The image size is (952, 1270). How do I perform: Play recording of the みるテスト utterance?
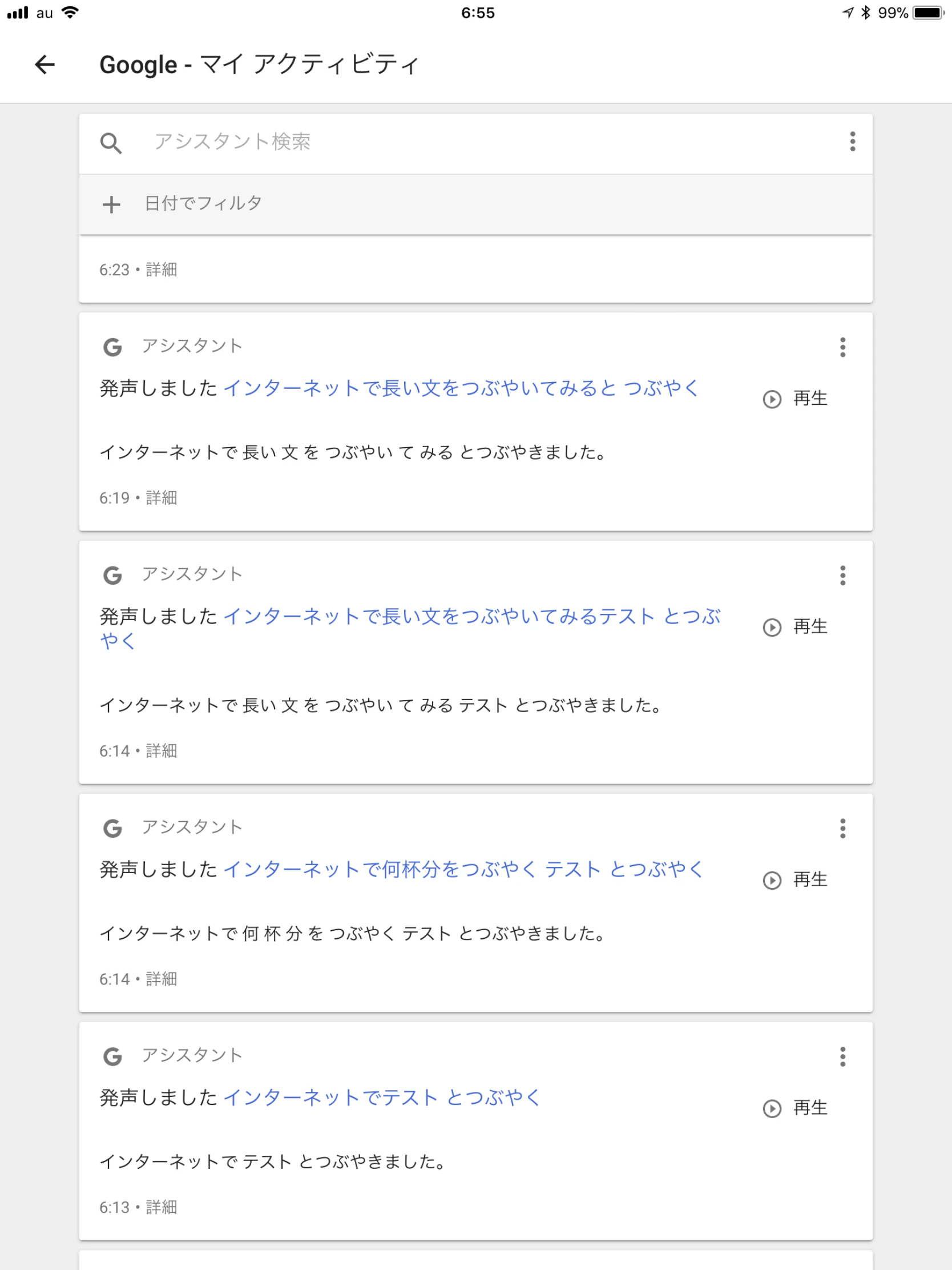pyautogui.click(x=772, y=628)
